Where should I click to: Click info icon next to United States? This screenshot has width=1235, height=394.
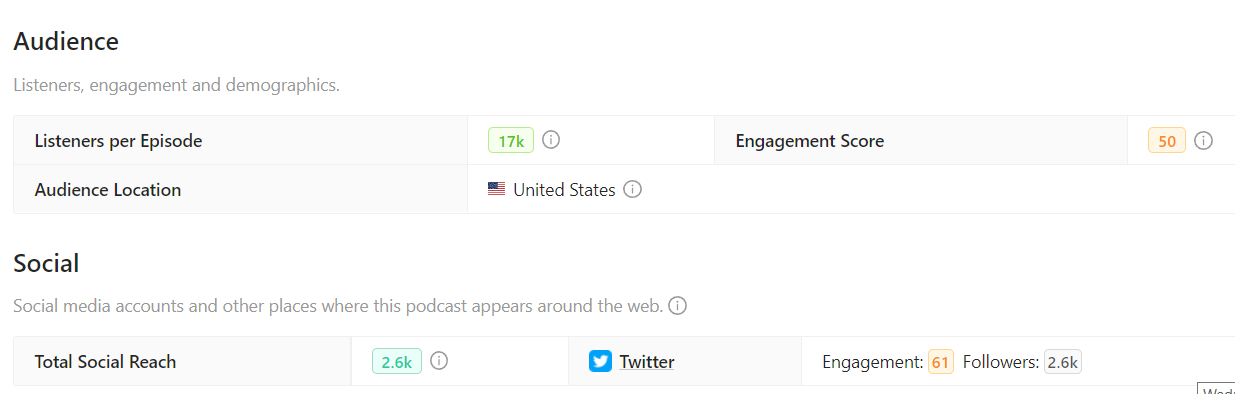632,189
